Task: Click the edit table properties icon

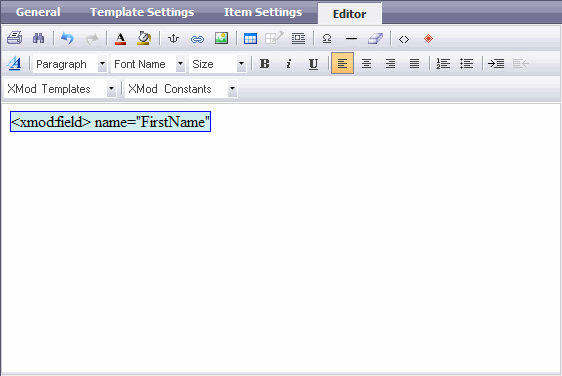Action: (274, 38)
